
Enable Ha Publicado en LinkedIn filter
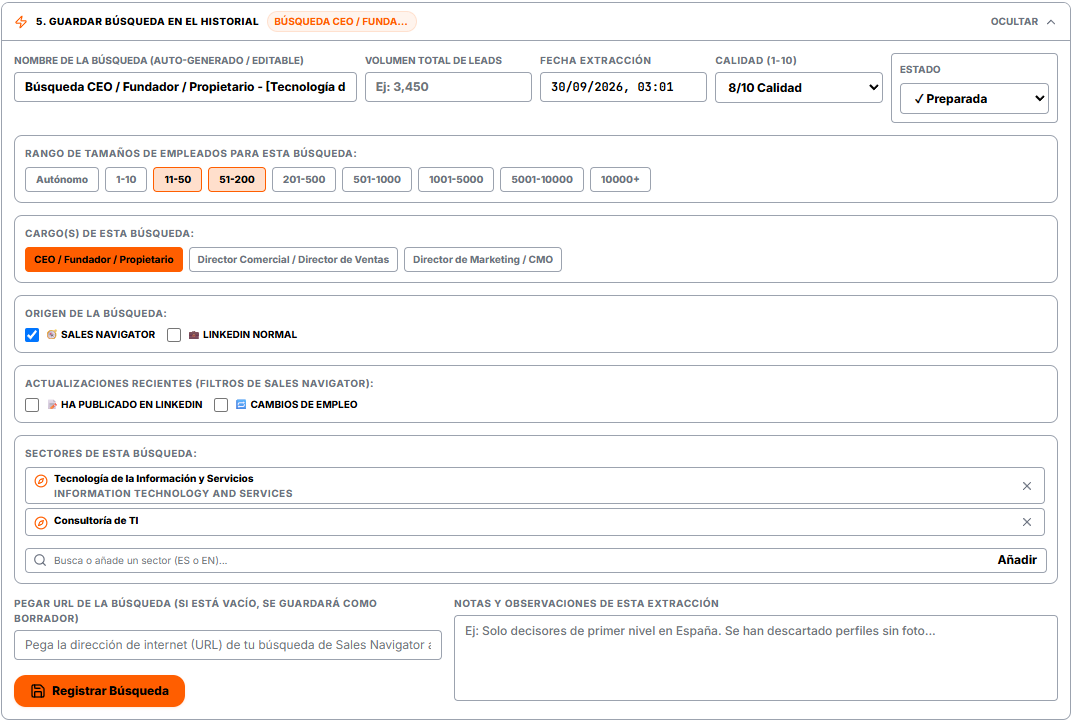point(32,405)
